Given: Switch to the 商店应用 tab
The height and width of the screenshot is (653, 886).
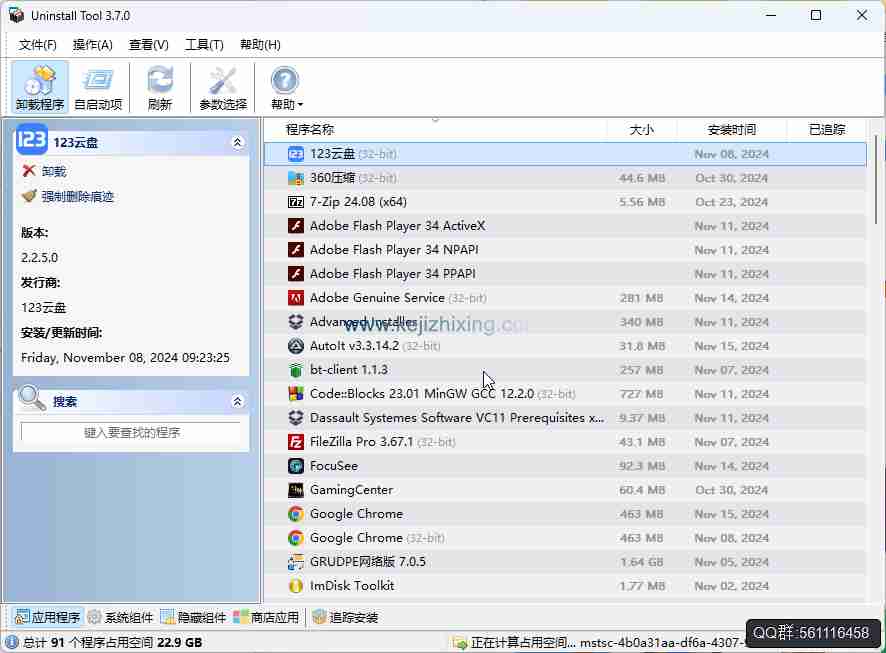Looking at the screenshot, I should 266,617.
